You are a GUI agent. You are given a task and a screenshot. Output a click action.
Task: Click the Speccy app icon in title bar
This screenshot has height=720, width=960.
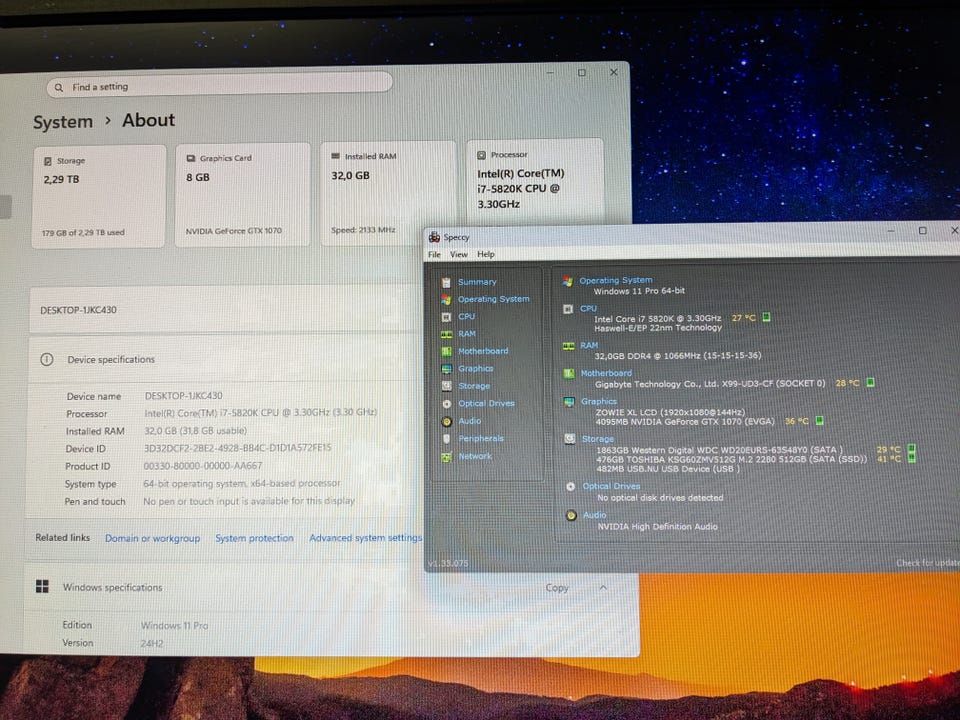pyautogui.click(x=434, y=237)
